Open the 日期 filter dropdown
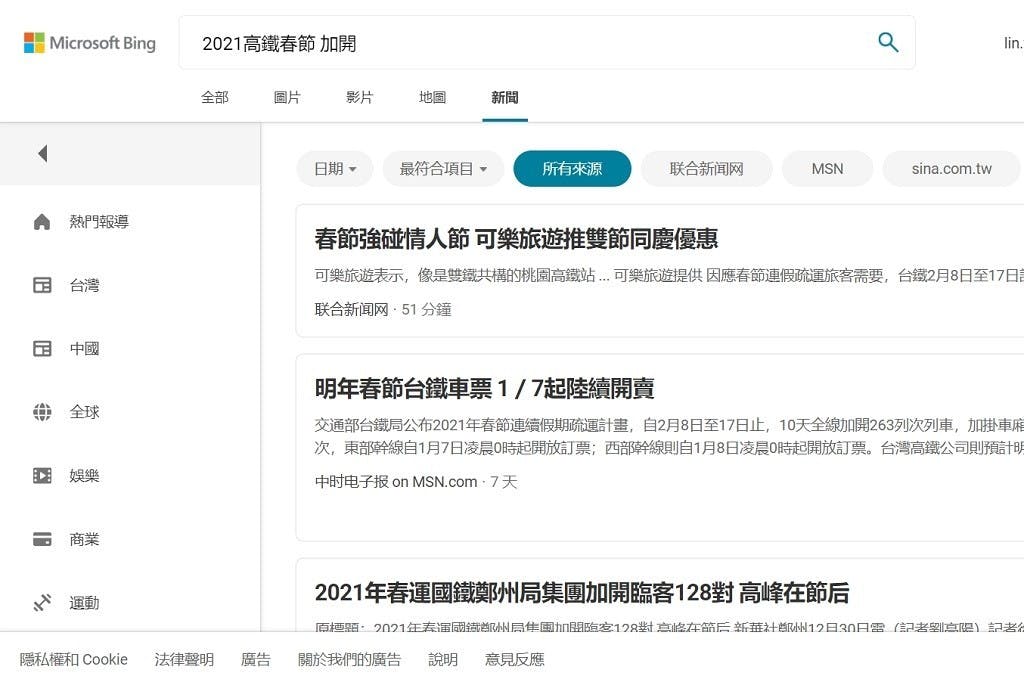Image resolution: width=1024 pixels, height=679 pixels. [335, 169]
